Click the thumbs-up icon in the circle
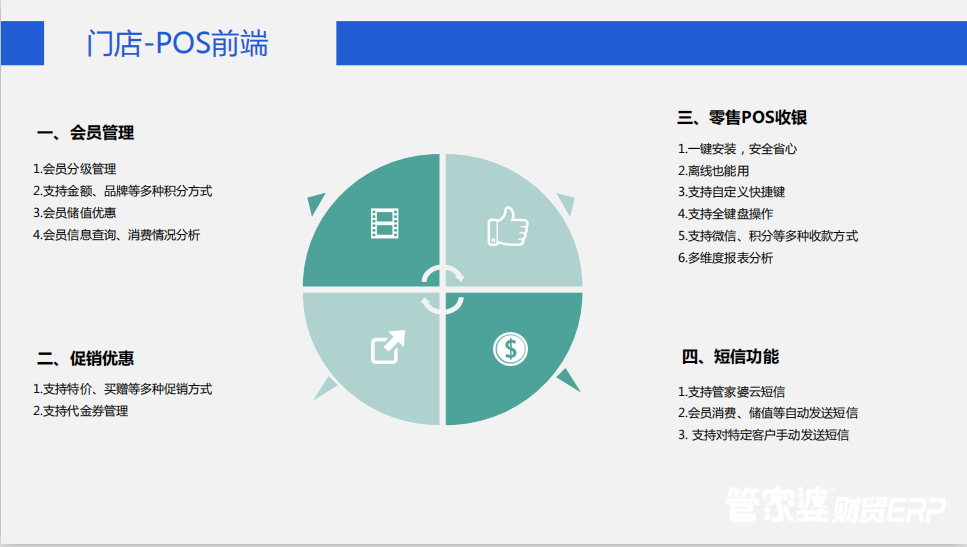 coord(508,226)
